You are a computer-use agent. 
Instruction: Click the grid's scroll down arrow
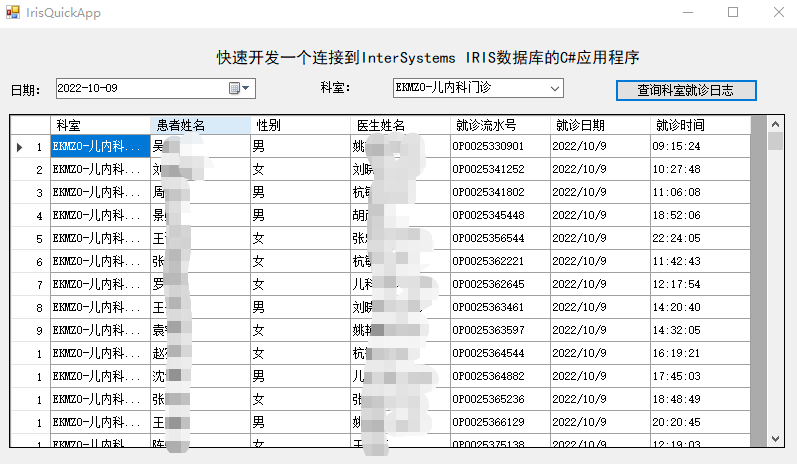[775, 439]
